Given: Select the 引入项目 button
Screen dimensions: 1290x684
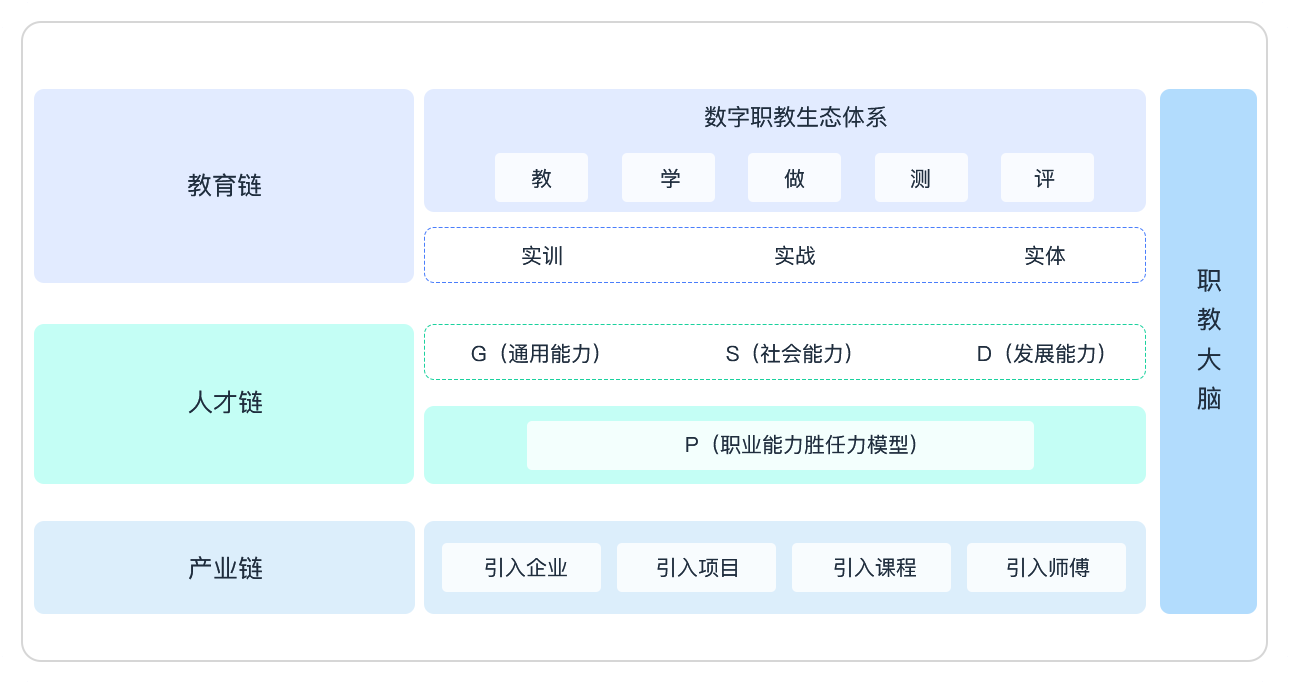Looking at the screenshot, I should pos(696,568).
